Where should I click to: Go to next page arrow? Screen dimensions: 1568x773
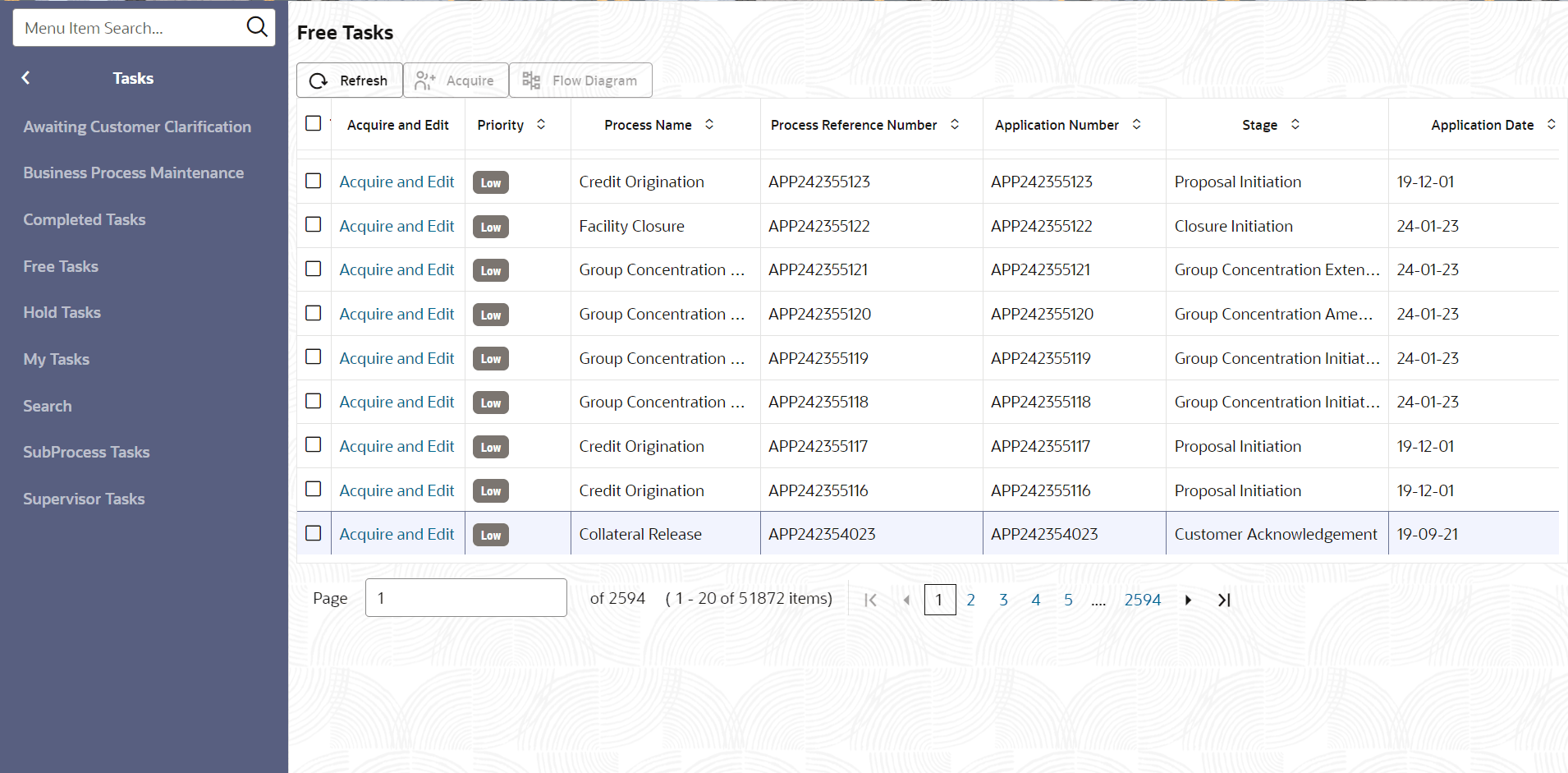pos(1188,600)
